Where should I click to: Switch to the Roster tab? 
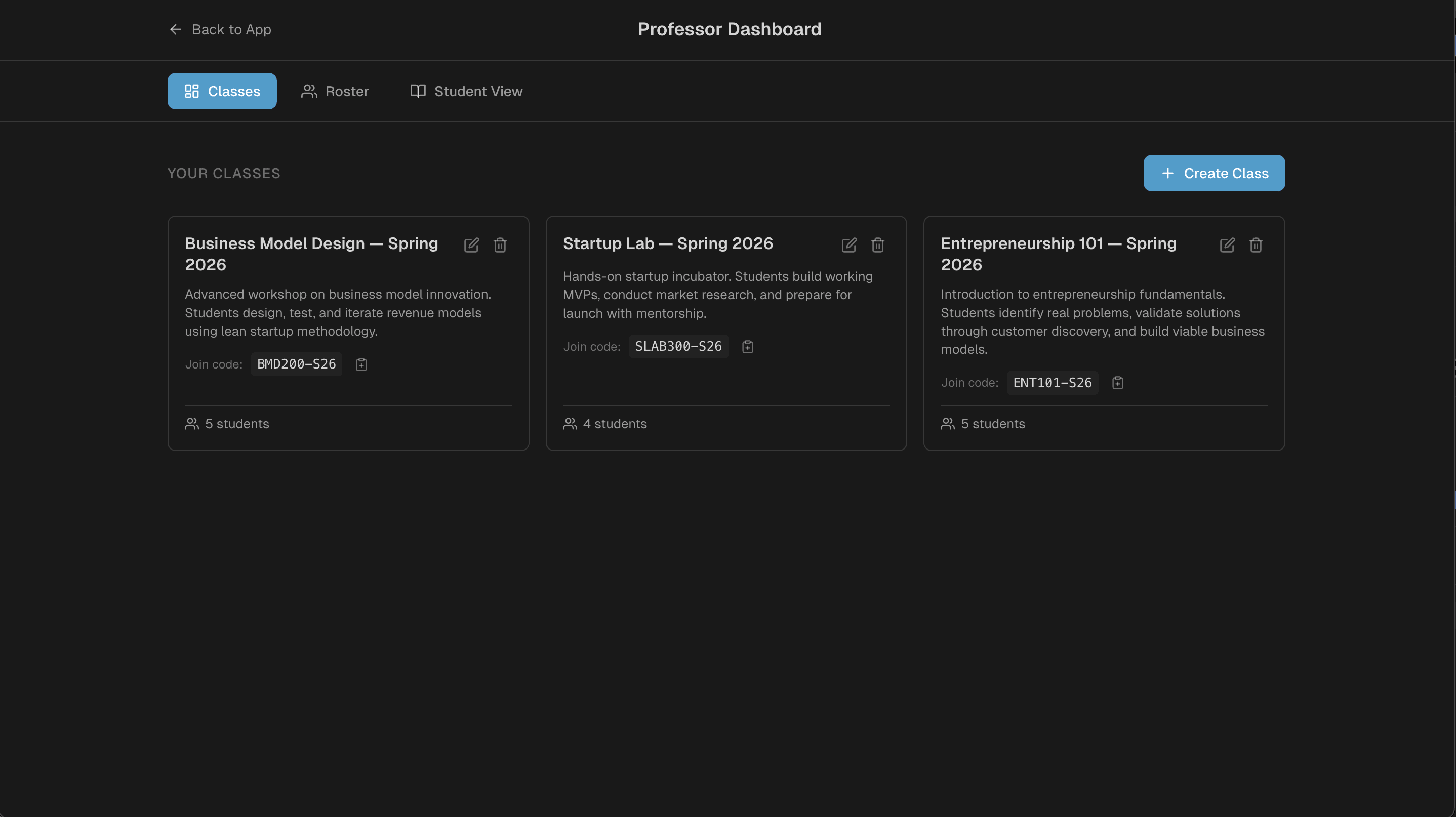[x=335, y=91]
